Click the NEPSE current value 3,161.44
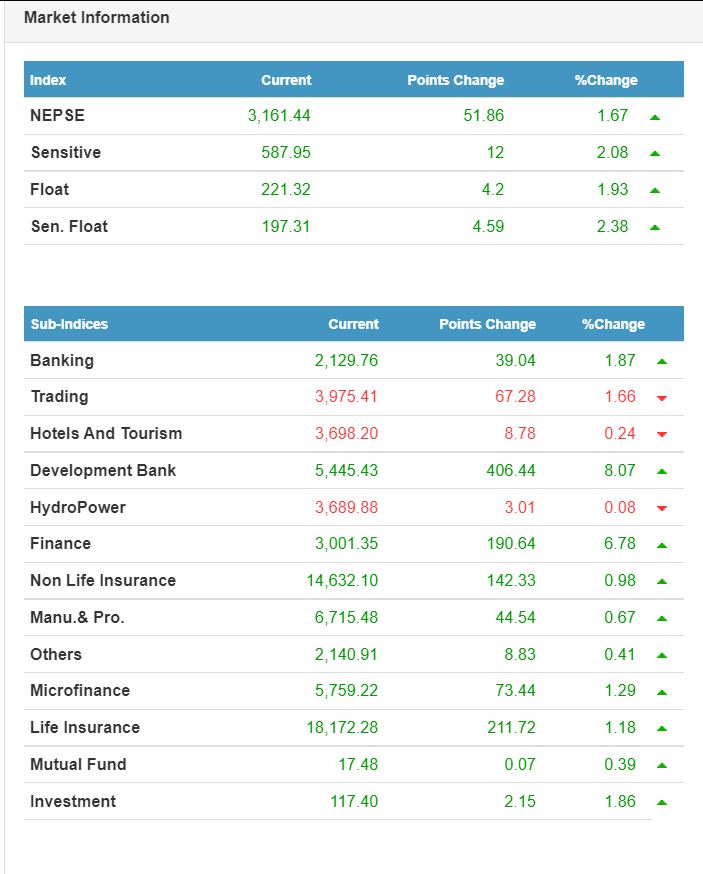Viewport: 703px width, 874px height. tap(279, 115)
